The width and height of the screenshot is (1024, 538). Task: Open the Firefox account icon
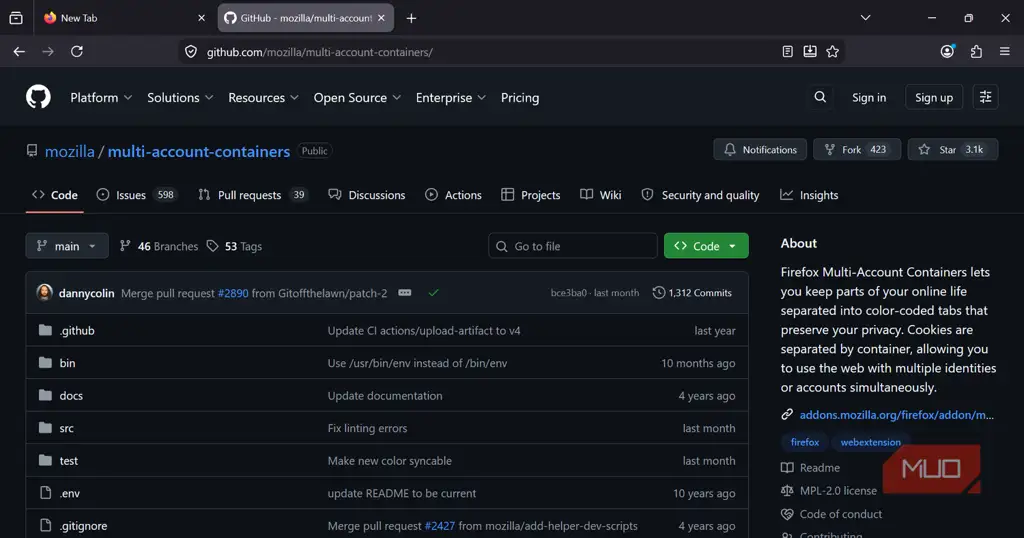947,52
